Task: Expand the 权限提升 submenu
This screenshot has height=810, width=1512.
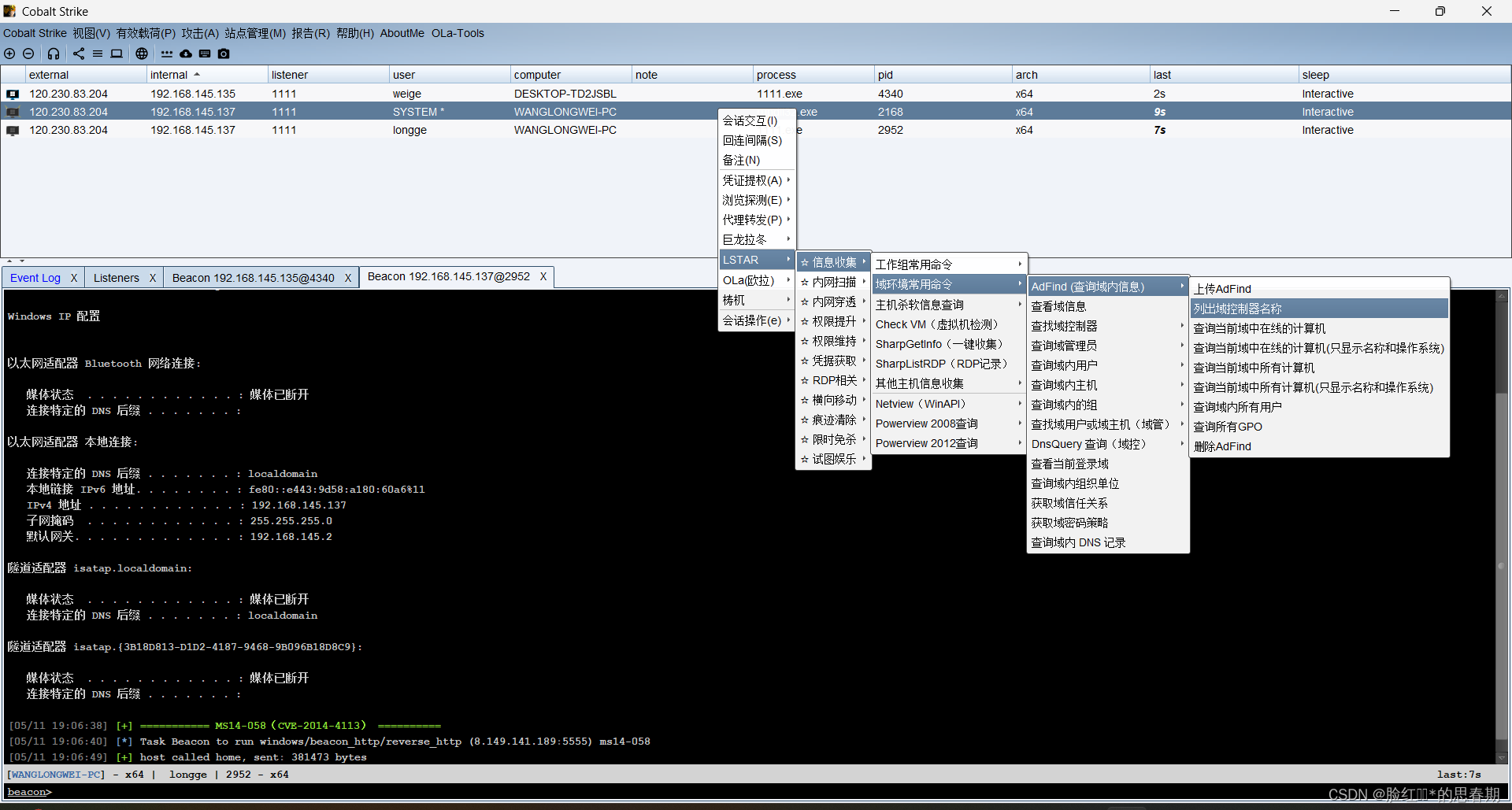Action: 833,321
